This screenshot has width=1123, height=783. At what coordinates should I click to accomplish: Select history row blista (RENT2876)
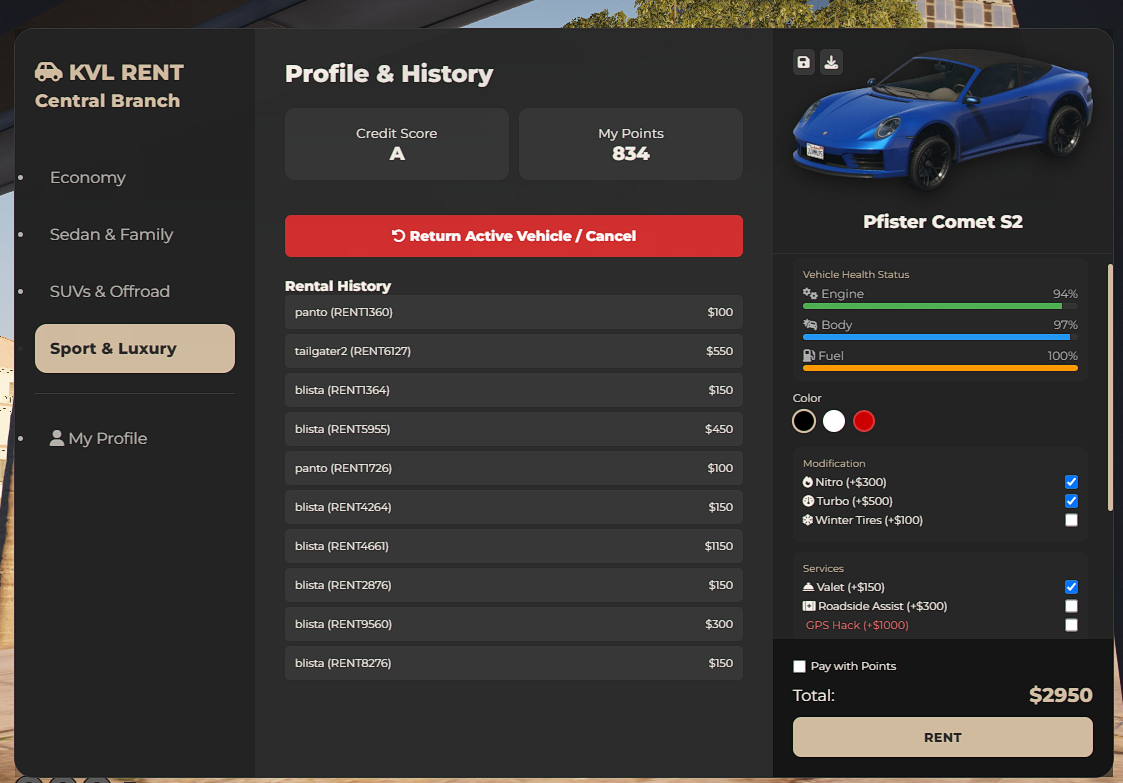pos(514,585)
